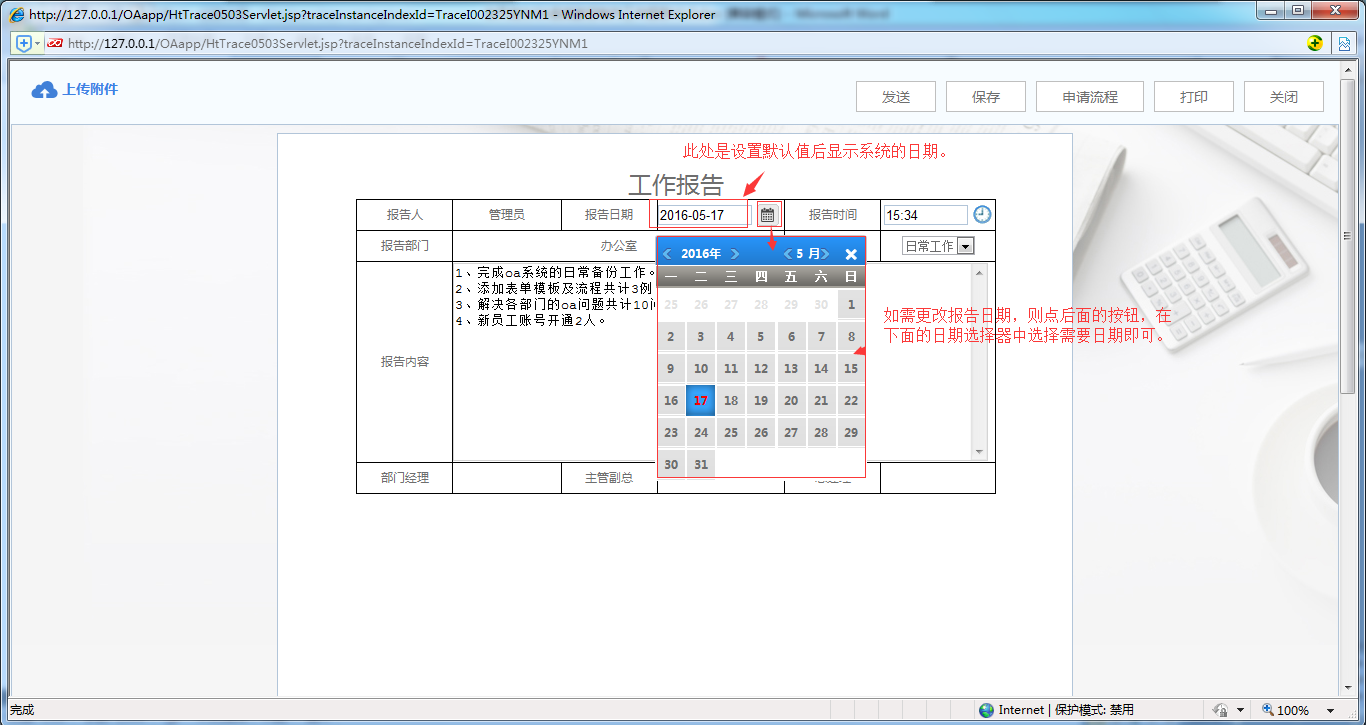This screenshot has height=725, width=1366.
Task: Click the clock icon beside the 报告时间 field
Action: point(980,214)
